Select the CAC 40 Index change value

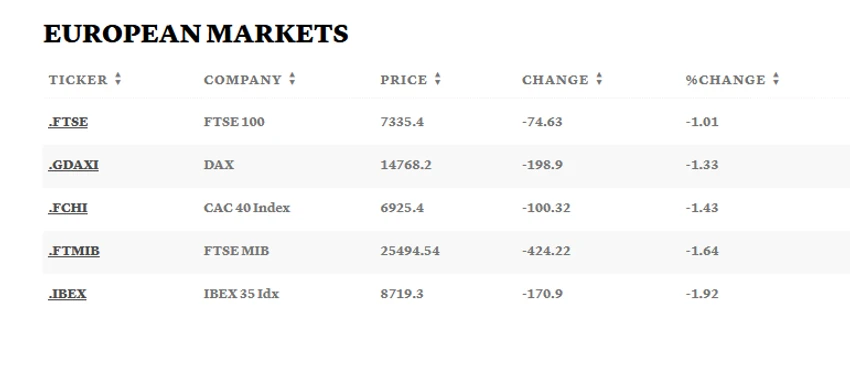point(546,208)
